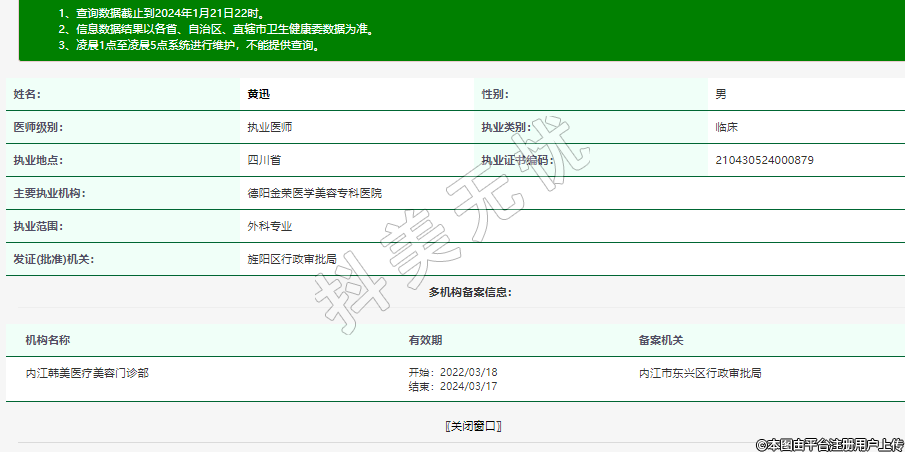Image resolution: width=905 pixels, height=452 pixels.
Task: Click the 姓名 field label
Action: [x=27, y=94]
